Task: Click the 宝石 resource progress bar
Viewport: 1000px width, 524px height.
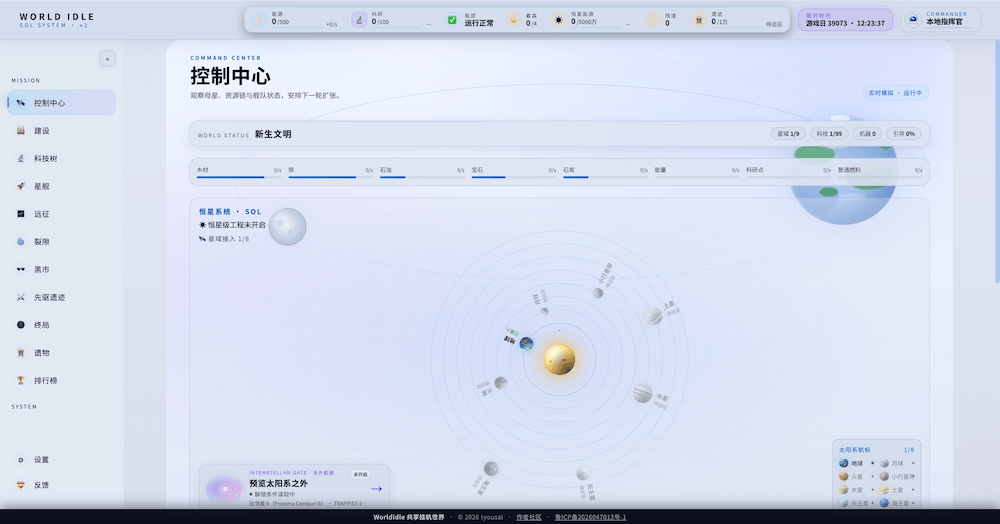Action: pos(513,177)
